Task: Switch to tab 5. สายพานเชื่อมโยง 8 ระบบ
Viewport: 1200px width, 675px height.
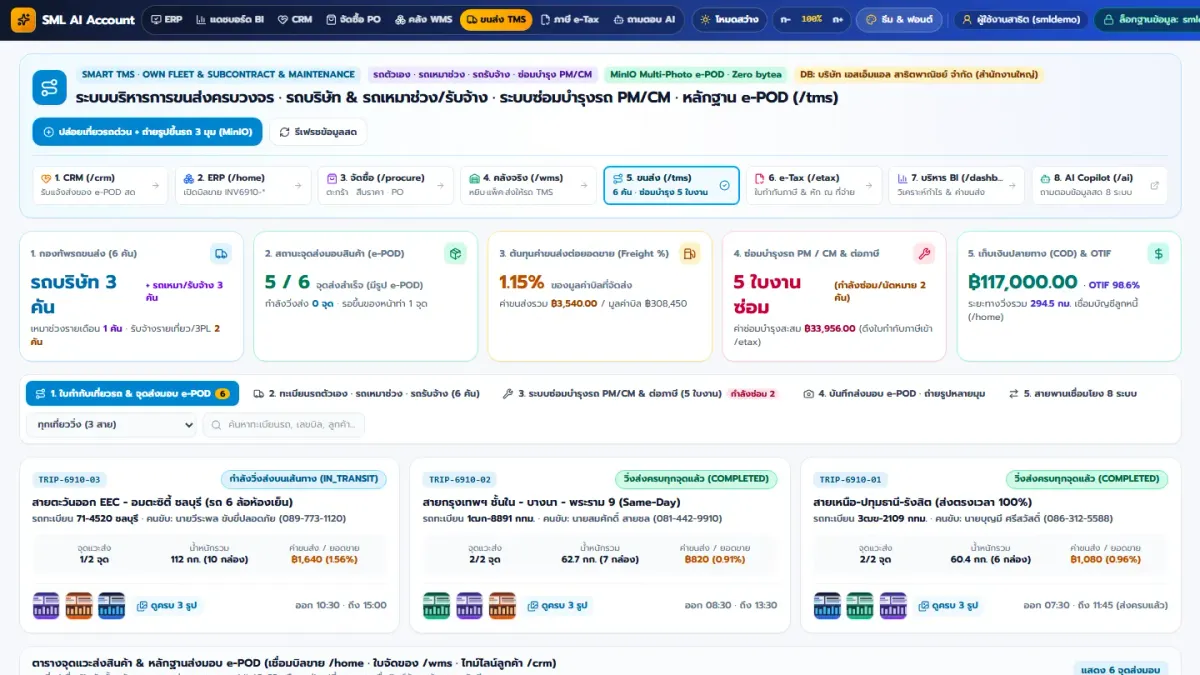Action: click(1073, 394)
